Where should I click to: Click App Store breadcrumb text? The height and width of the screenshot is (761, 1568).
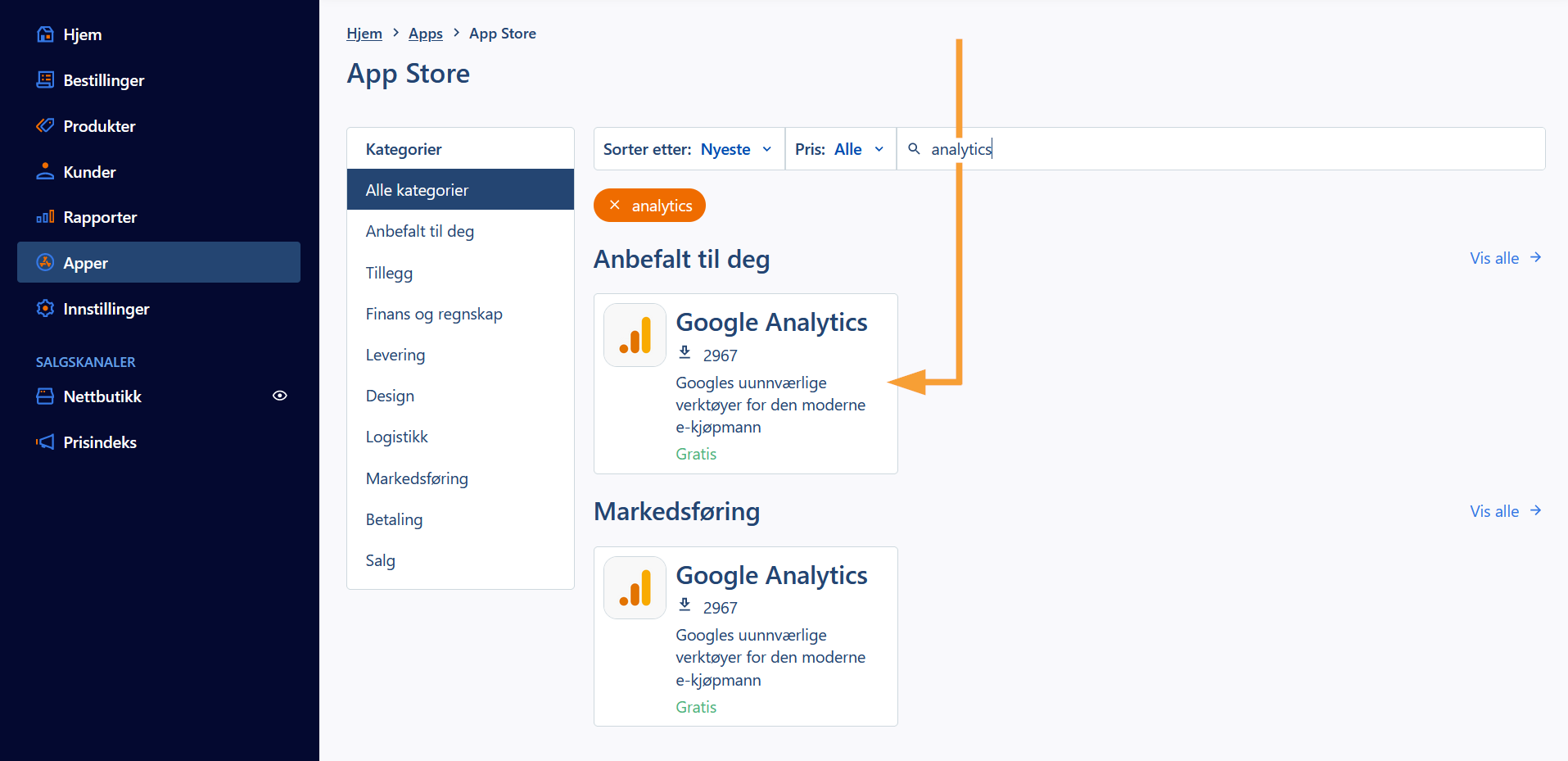click(503, 34)
